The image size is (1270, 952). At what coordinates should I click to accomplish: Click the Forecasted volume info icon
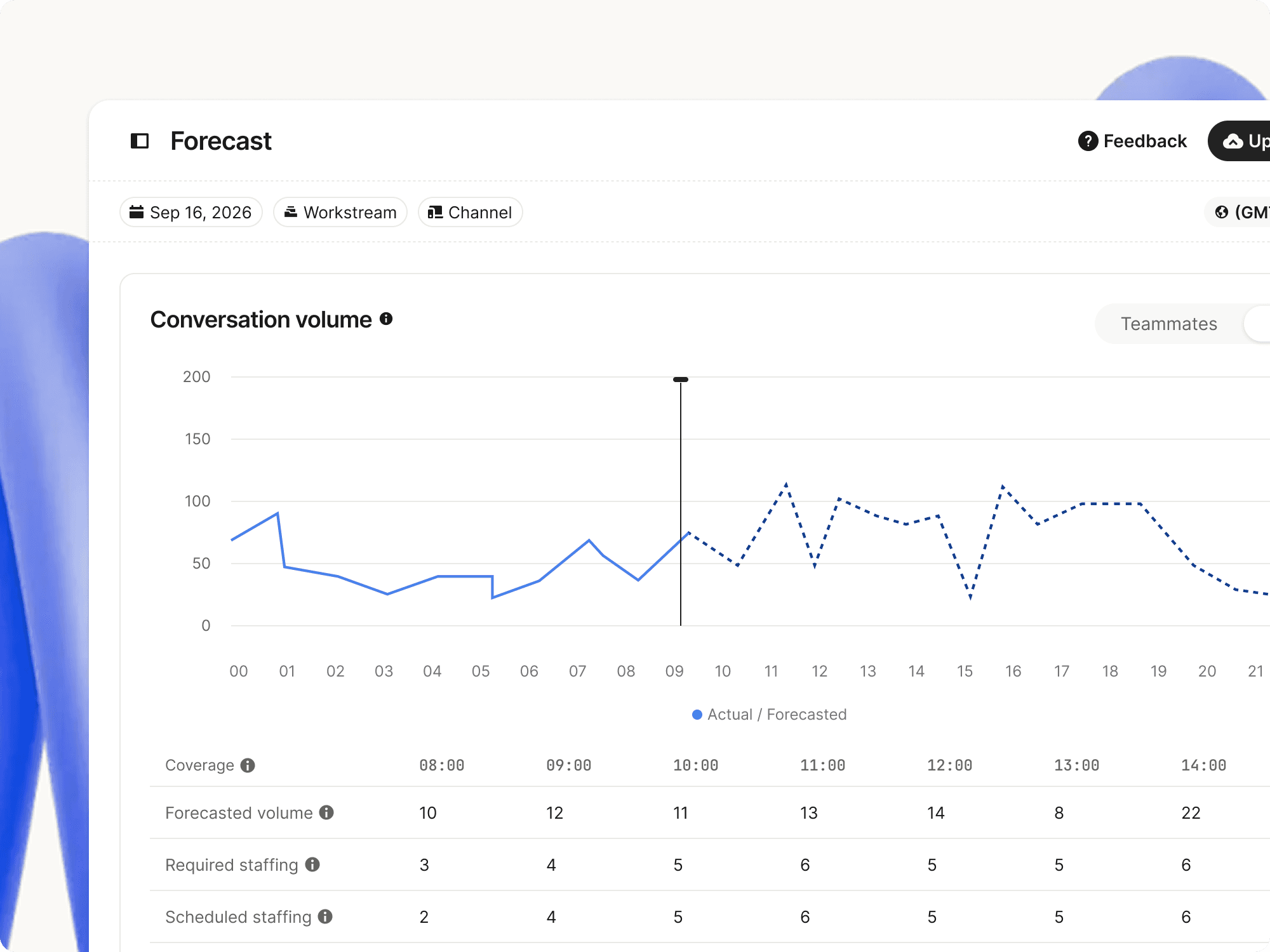pyautogui.click(x=326, y=812)
